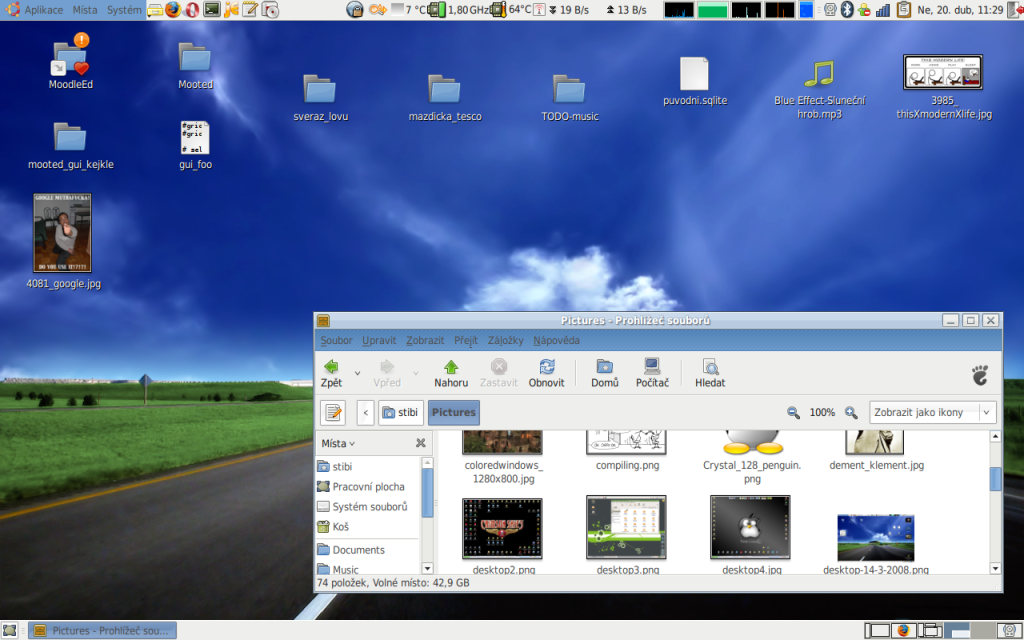Select the desktop4.jpg thumbnail
The width and height of the screenshot is (1024, 640).
pyautogui.click(x=750, y=527)
